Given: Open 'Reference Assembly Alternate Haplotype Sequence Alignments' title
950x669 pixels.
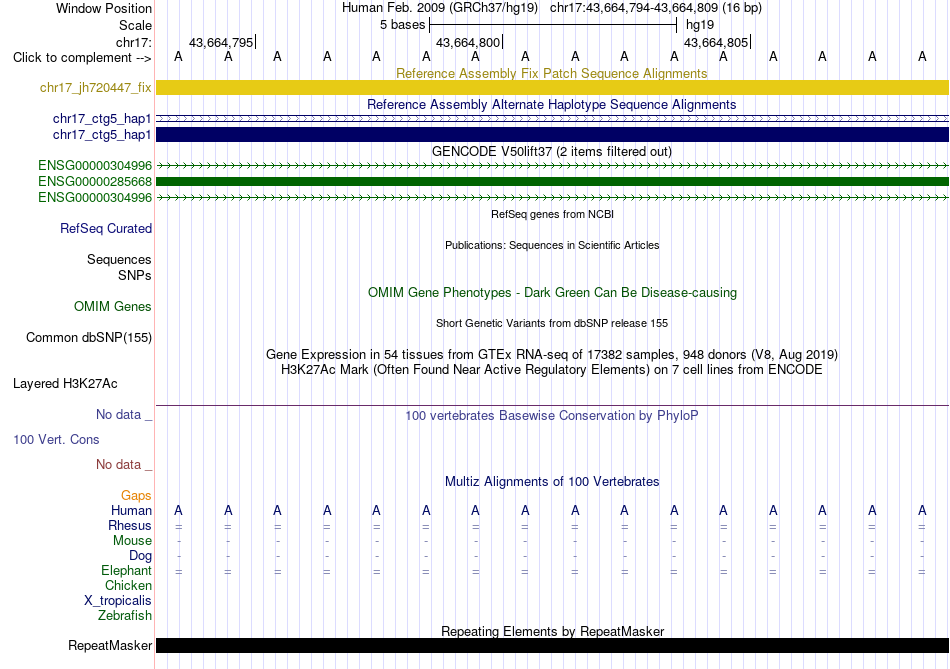Looking at the screenshot, I should (552, 104).
